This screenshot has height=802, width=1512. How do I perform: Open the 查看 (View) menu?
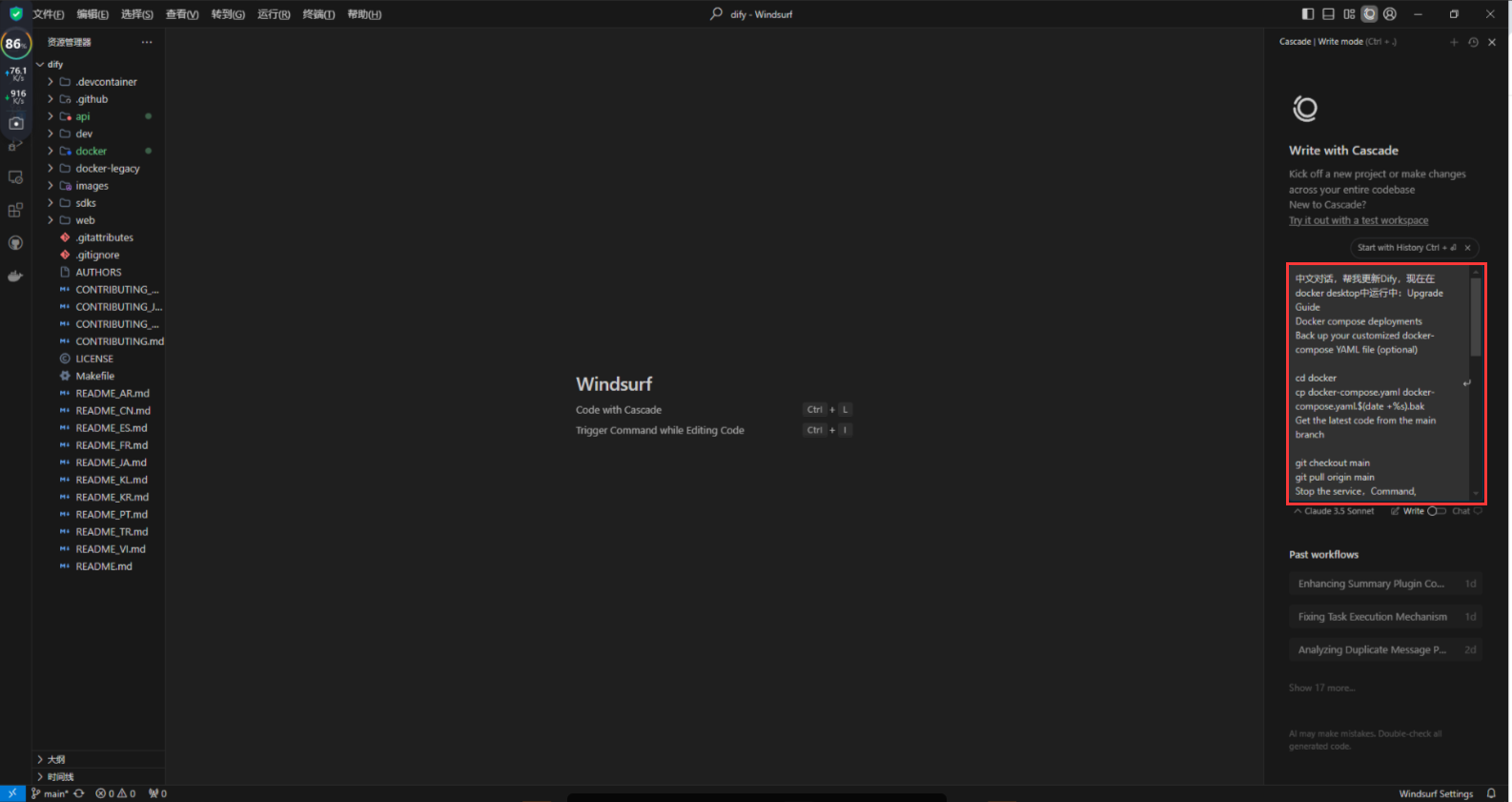[182, 14]
